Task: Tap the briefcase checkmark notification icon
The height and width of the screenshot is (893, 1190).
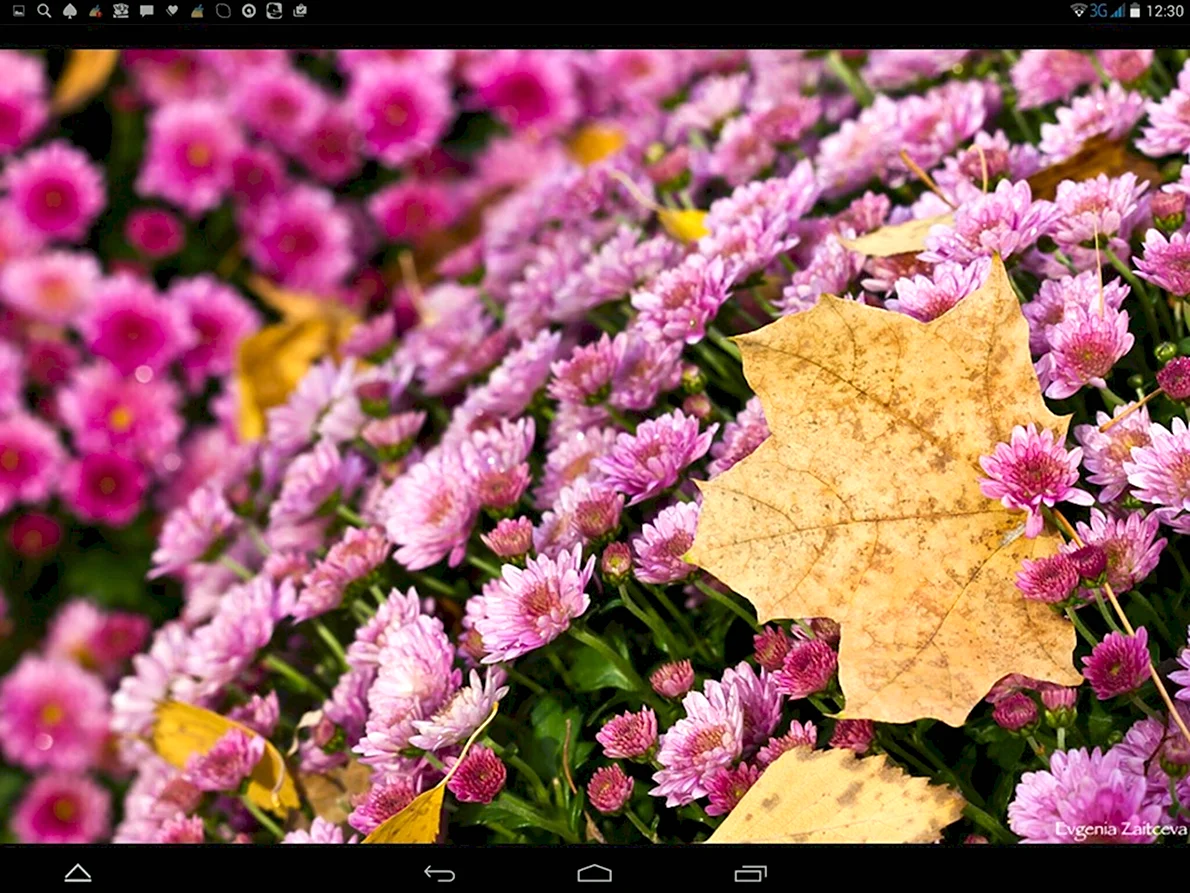Action: [x=300, y=11]
